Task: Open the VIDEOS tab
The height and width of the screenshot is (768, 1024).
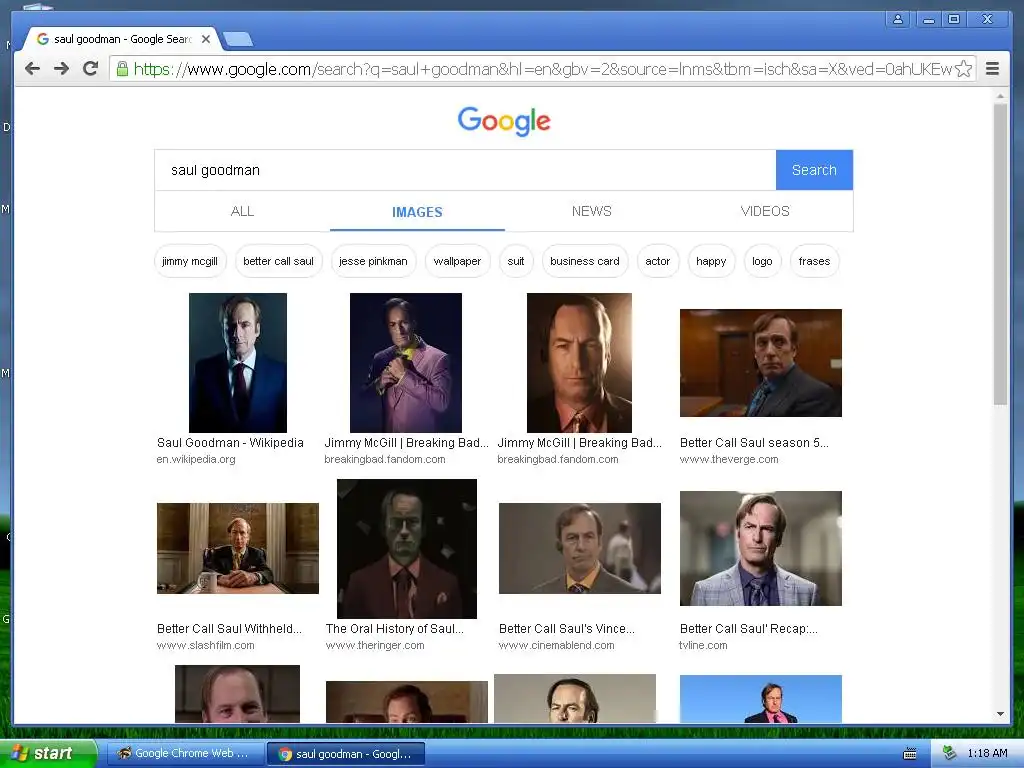Action: (x=765, y=211)
